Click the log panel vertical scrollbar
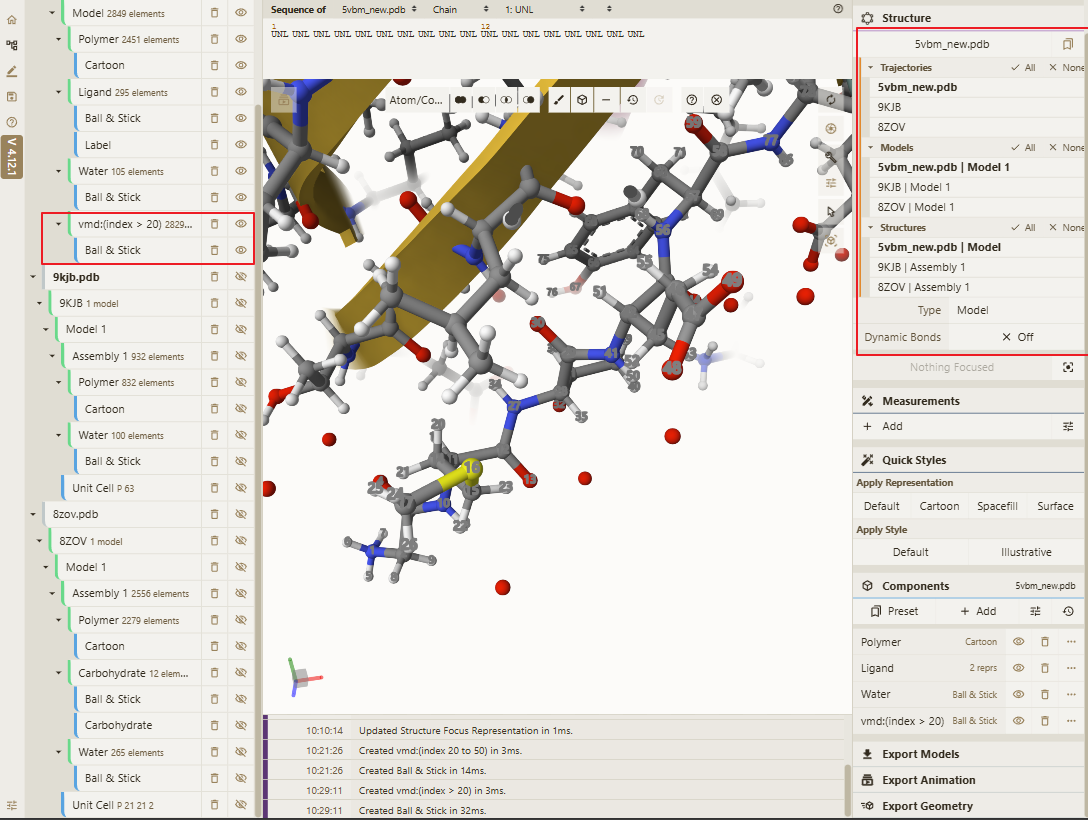 click(848, 790)
